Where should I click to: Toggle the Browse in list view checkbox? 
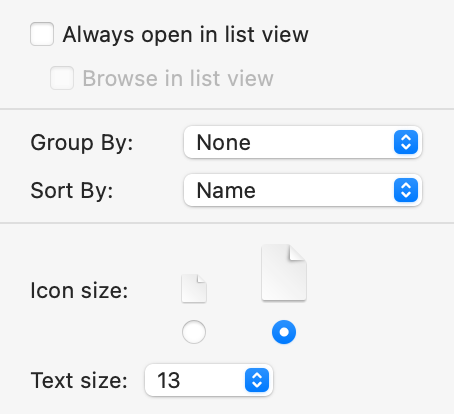point(62,78)
